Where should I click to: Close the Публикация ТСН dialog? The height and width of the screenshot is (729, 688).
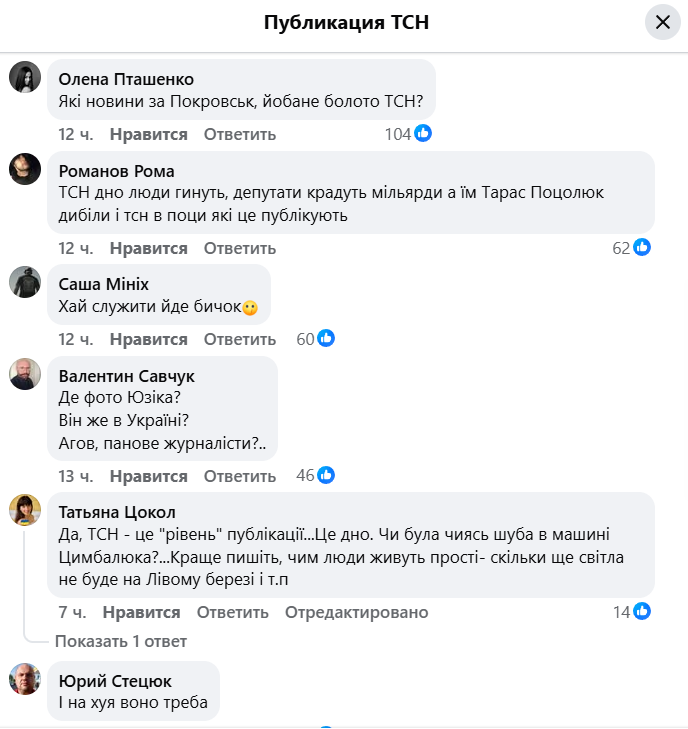662,22
